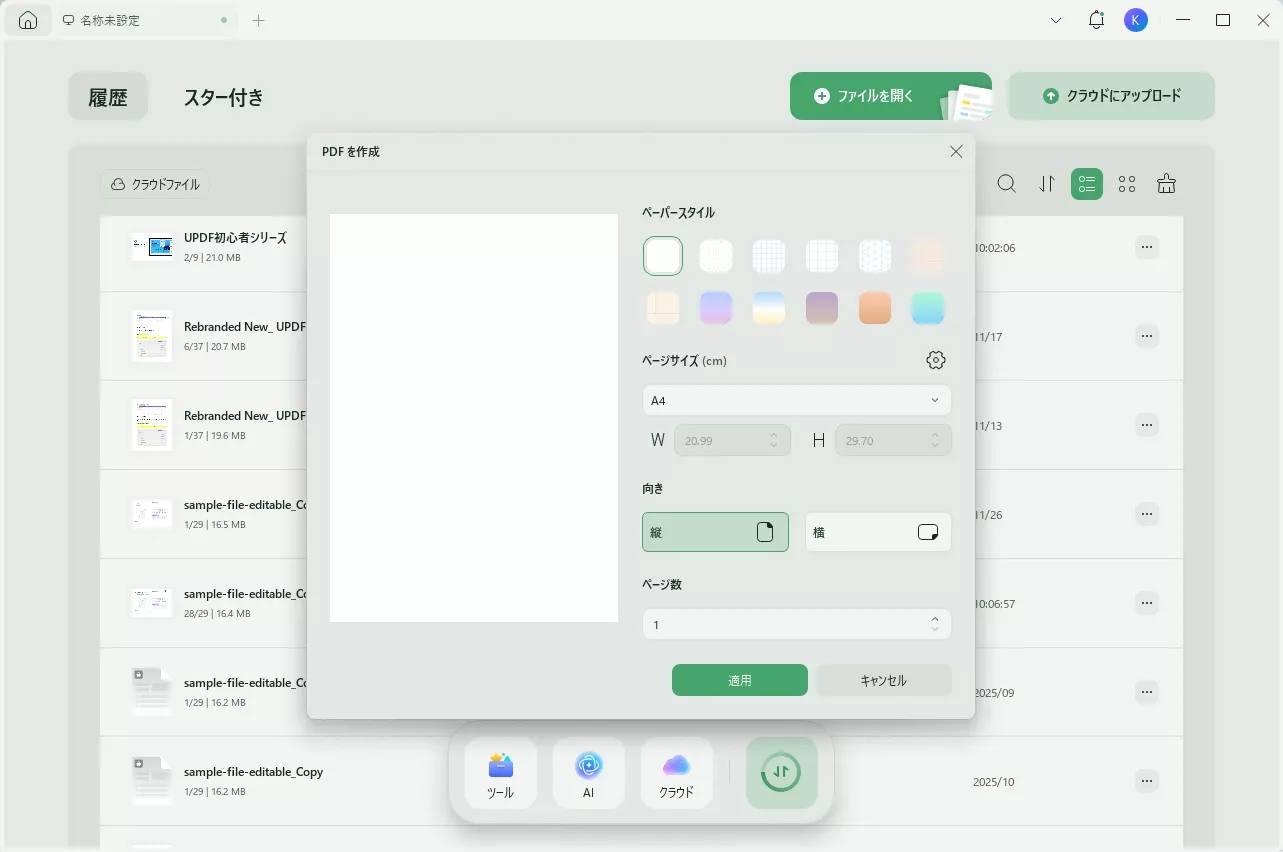Open more options for the 20.7 MB Rebranded file
The image size is (1283, 852).
coord(1147,336)
